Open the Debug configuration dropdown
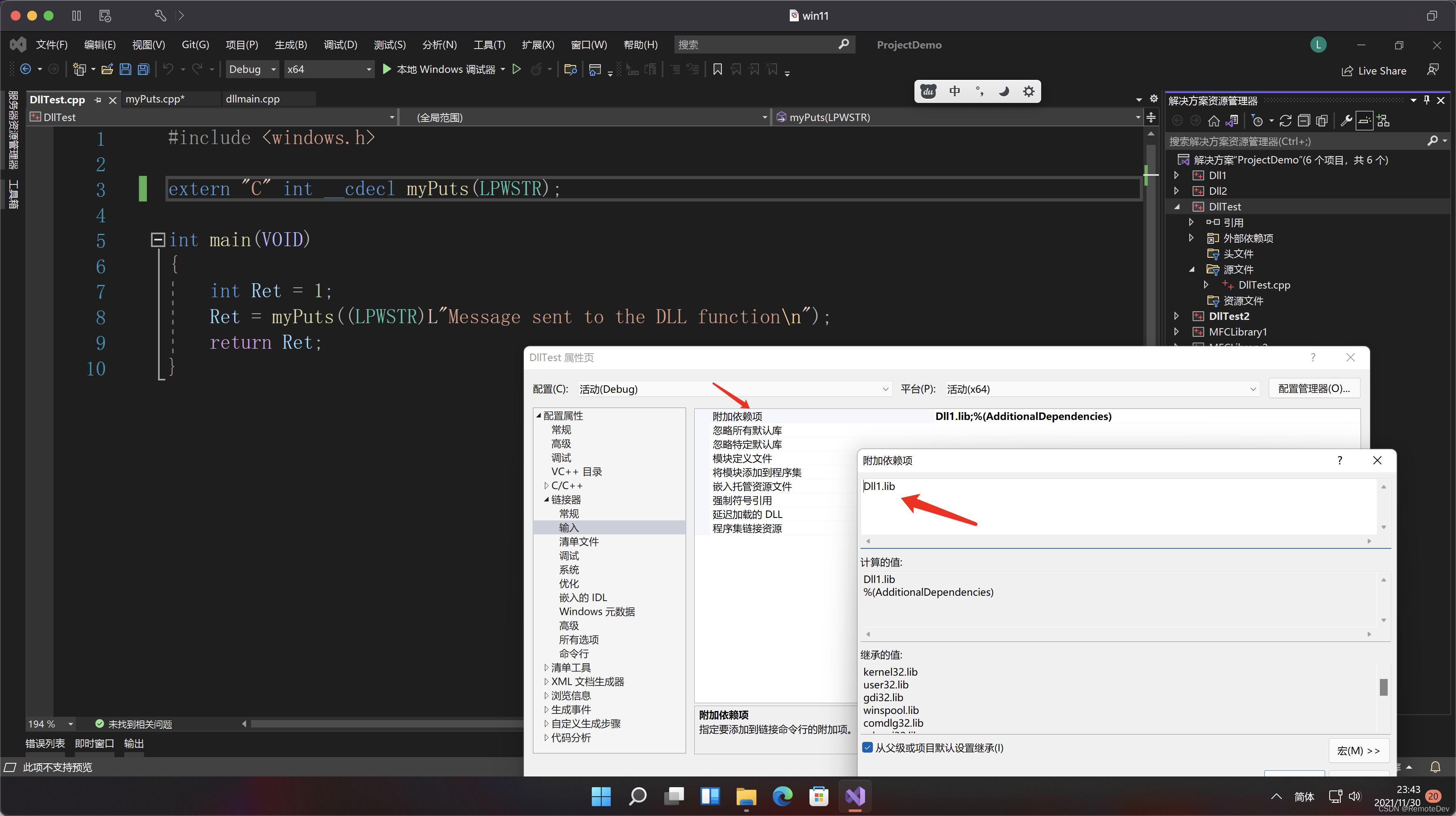This screenshot has width=1456, height=816. [252, 69]
